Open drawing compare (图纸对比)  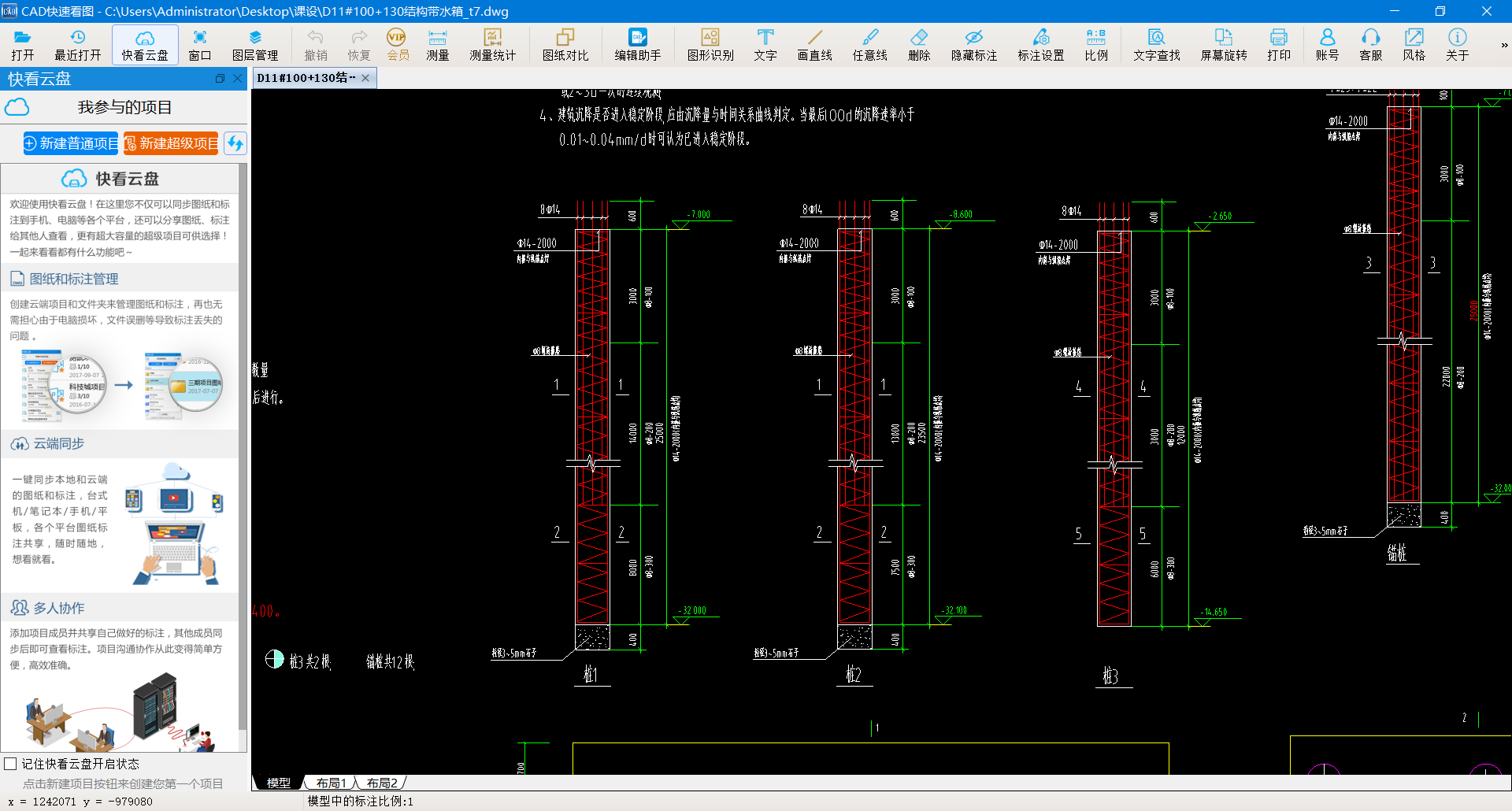[x=565, y=45]
